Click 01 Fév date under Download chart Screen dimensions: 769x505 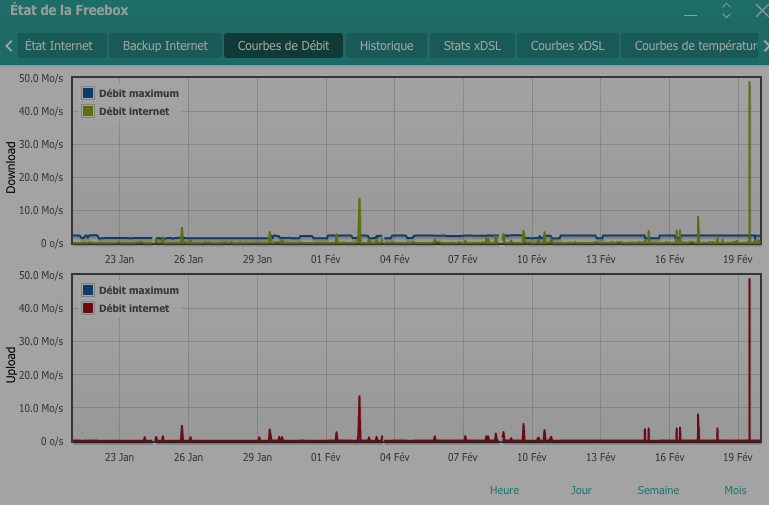tap(325, 259)
